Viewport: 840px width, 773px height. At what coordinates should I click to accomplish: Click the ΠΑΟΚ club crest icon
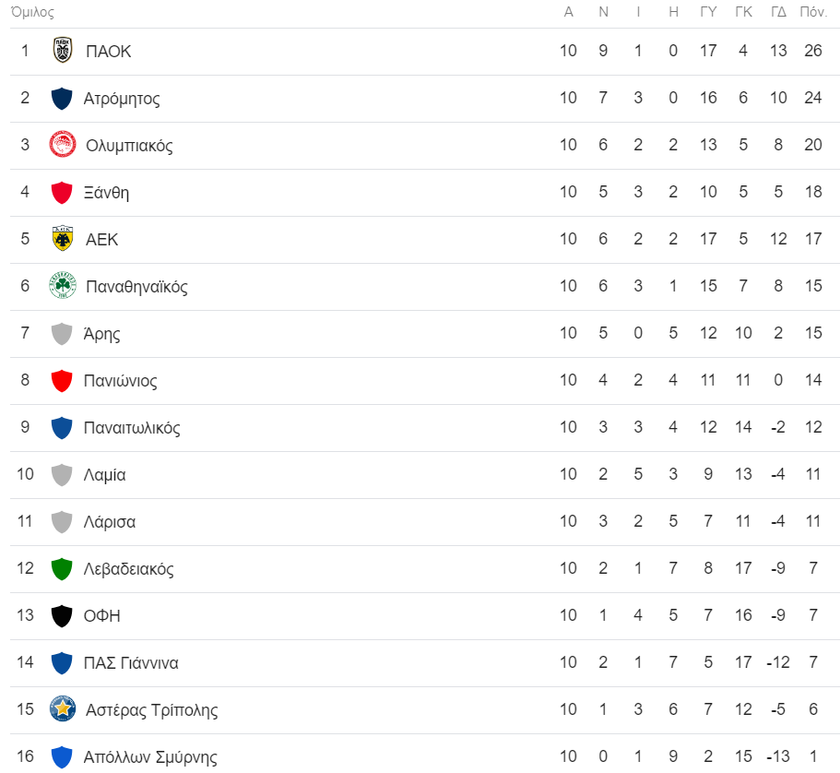tap(63, 50)
